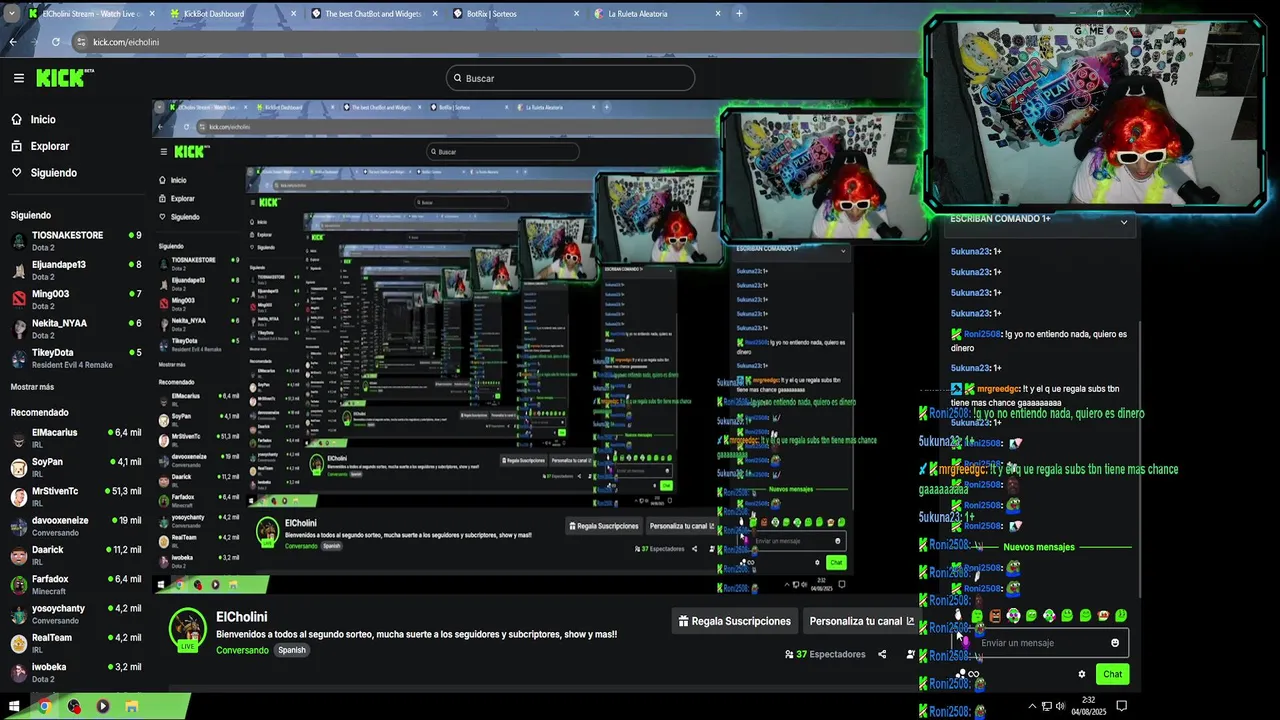Open Nekita_NYAA channel in sidebar
This screenshot has width=1280, height=720.
click(75, 328)
